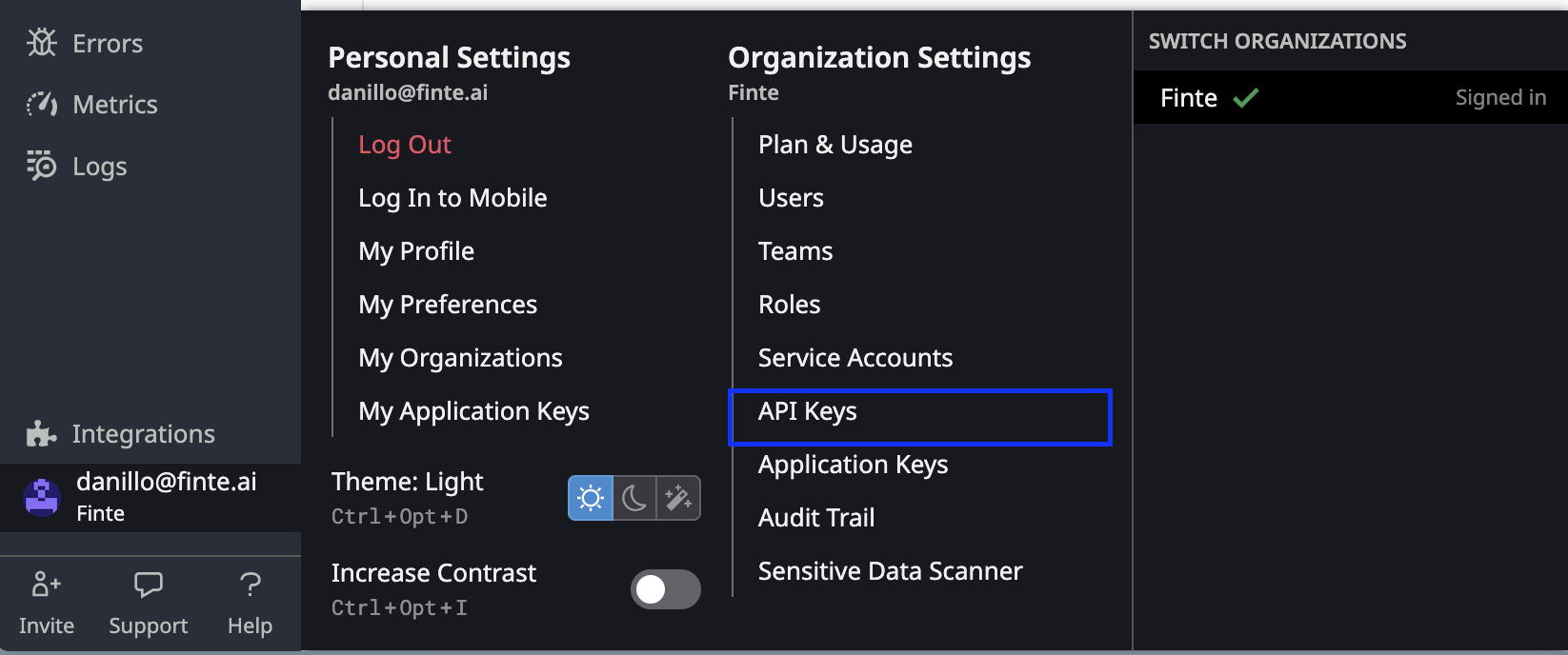Open Plan & Usage
Image resolution: width=1568 pixels, height=655 pixels.
tap(835, 145)
